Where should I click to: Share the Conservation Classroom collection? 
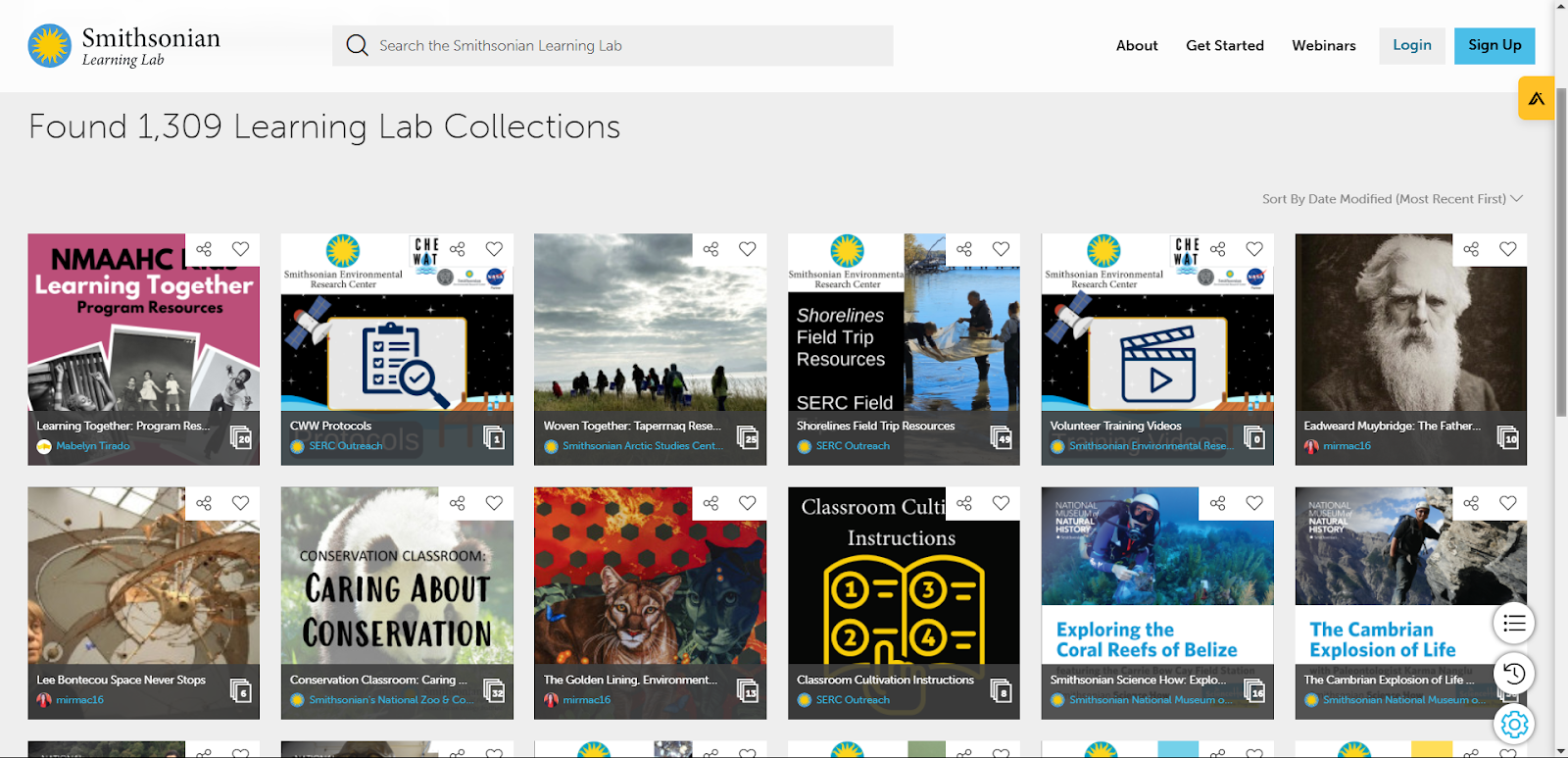458,503
